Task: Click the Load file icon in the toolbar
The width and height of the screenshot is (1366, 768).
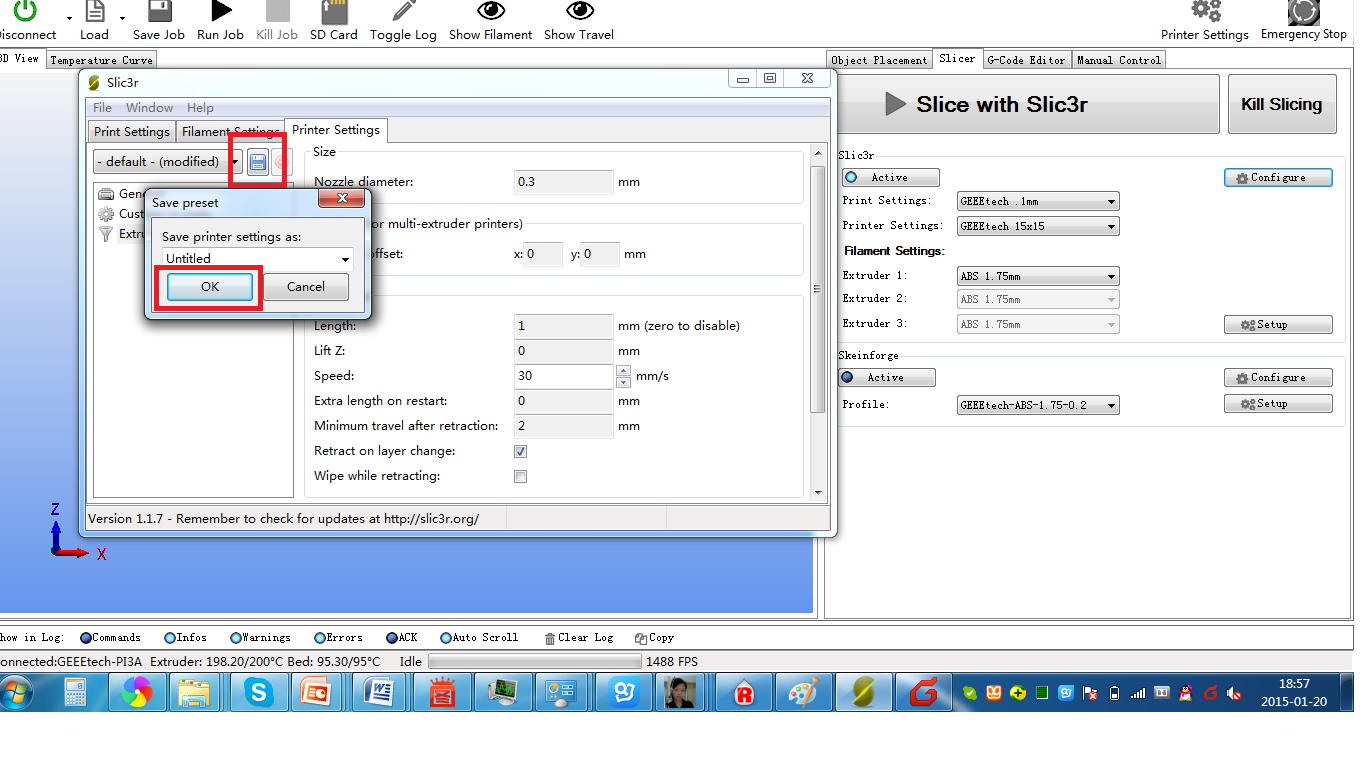Action: (94, 11)
